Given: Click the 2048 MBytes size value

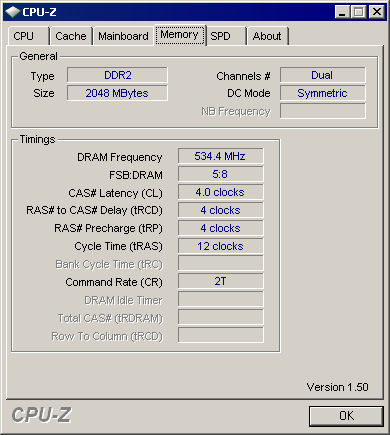Looking at the screenshot, I should coord(117,93).
